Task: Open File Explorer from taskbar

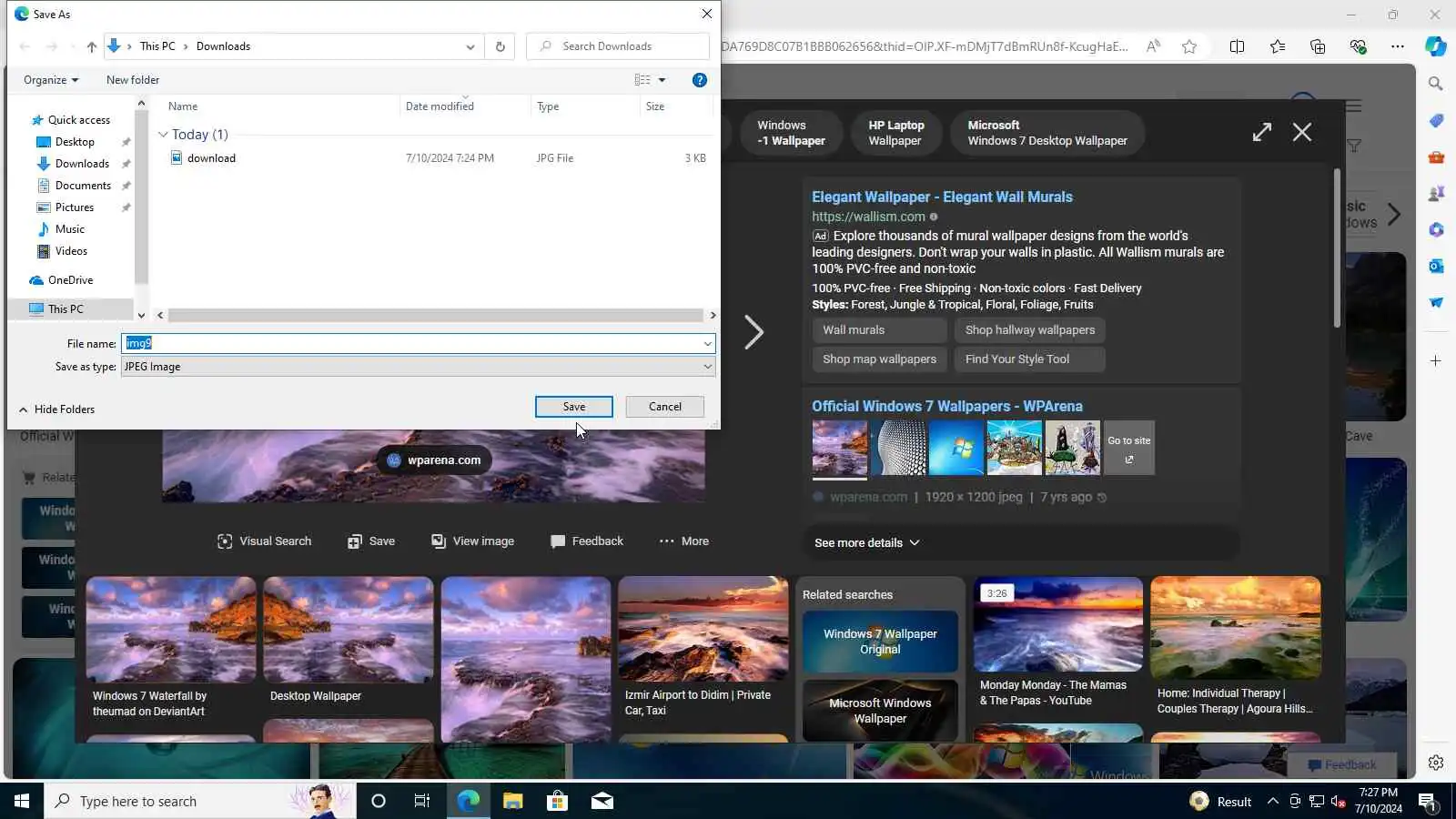Action: point(513,802)
